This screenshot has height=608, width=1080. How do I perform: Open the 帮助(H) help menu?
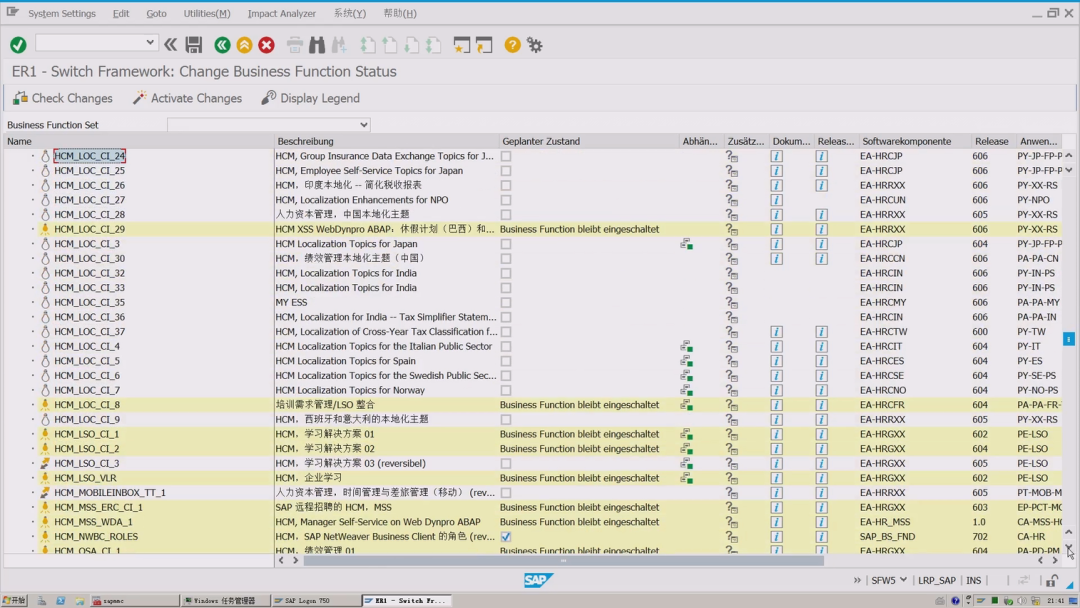coord(399,13)
